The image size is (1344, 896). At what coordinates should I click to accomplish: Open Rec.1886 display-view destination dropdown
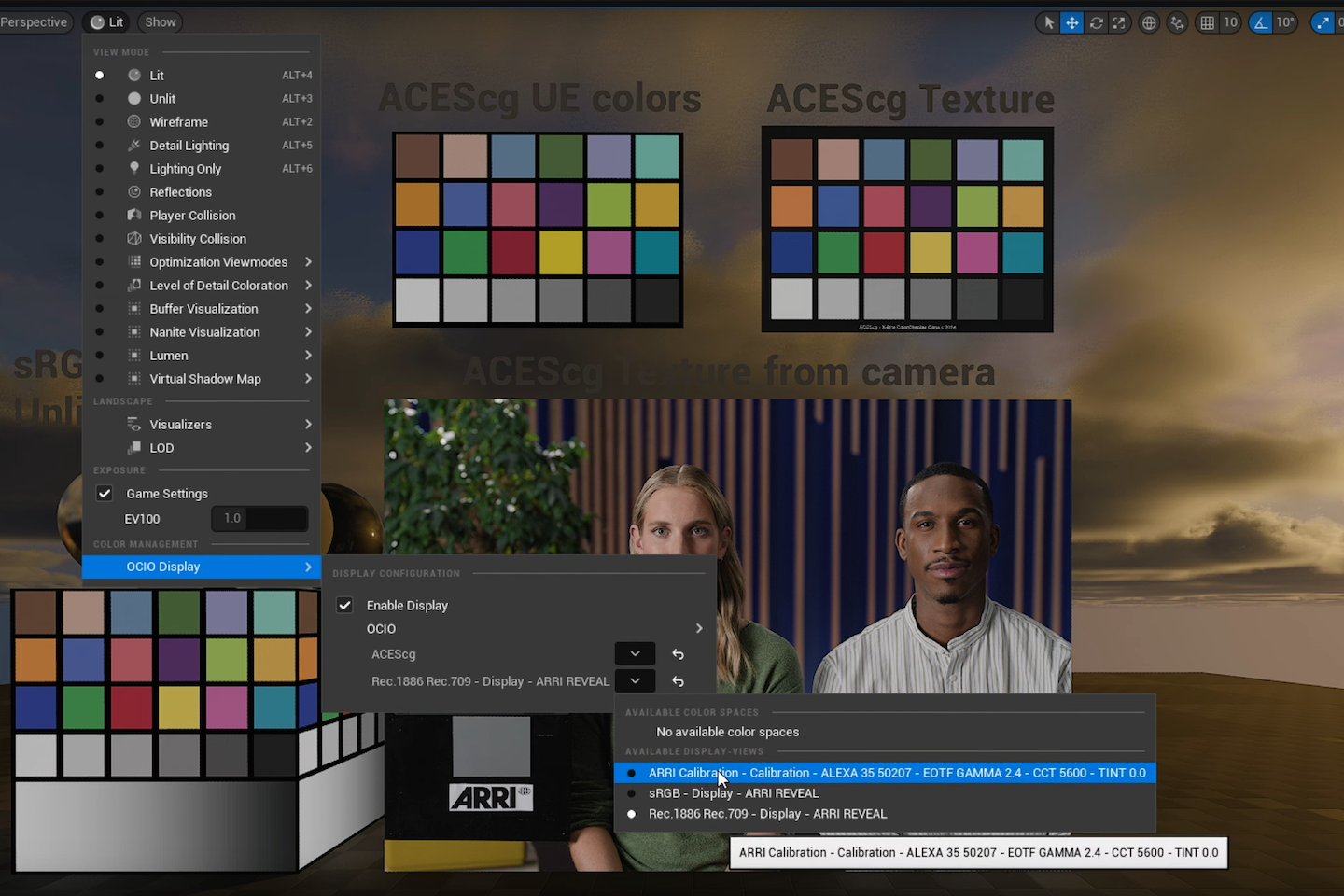(x=635, y=681)
